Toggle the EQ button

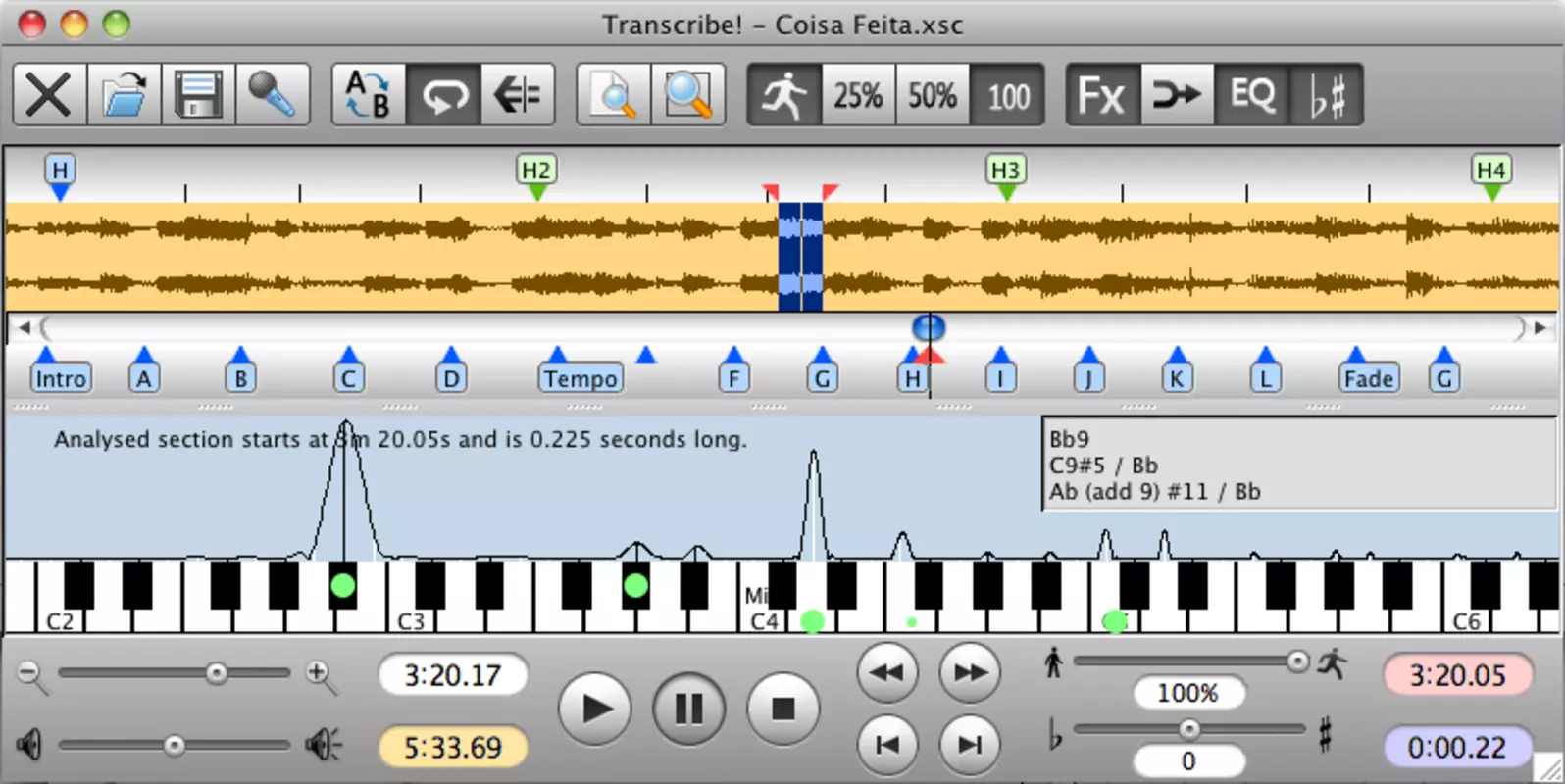[x=1252, y=95]
